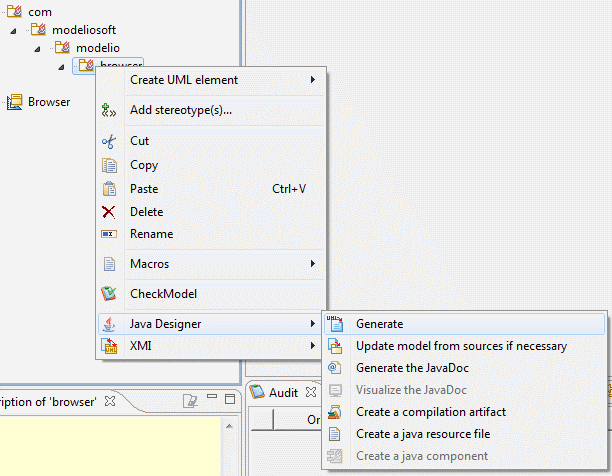Viewport: 612px width, 476px height.
Task: Collapse the browser package tree node
Action: tap(61, 67)
